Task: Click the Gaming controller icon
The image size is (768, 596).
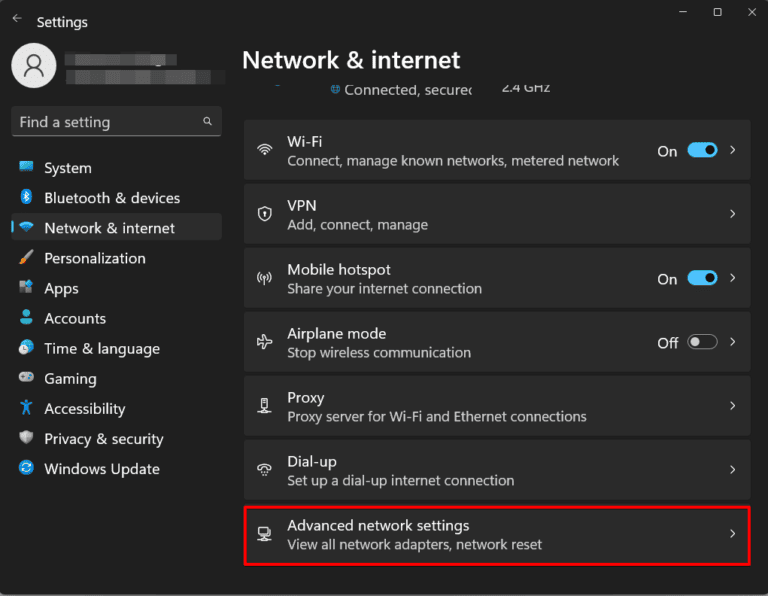Action: pos(26,378)
